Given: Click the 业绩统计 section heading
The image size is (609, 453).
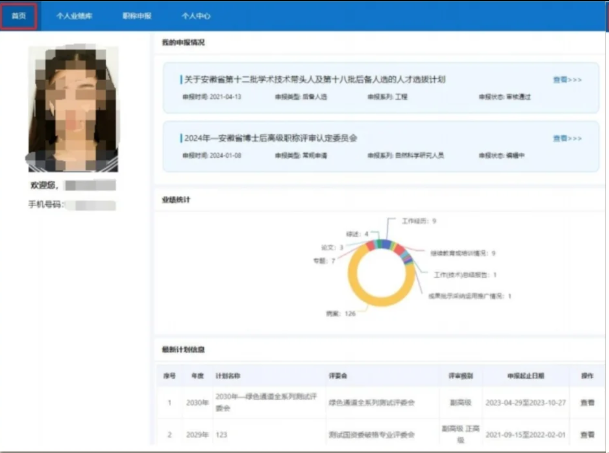Looking at the screenshot, I should tap(176, 200).
